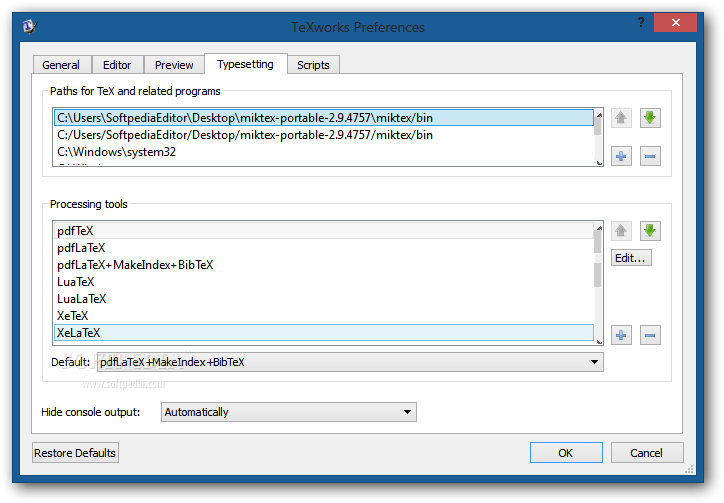Click the help question mark in the title bar
This screenshot has width=724, height=503.
(x=641, y=22)
